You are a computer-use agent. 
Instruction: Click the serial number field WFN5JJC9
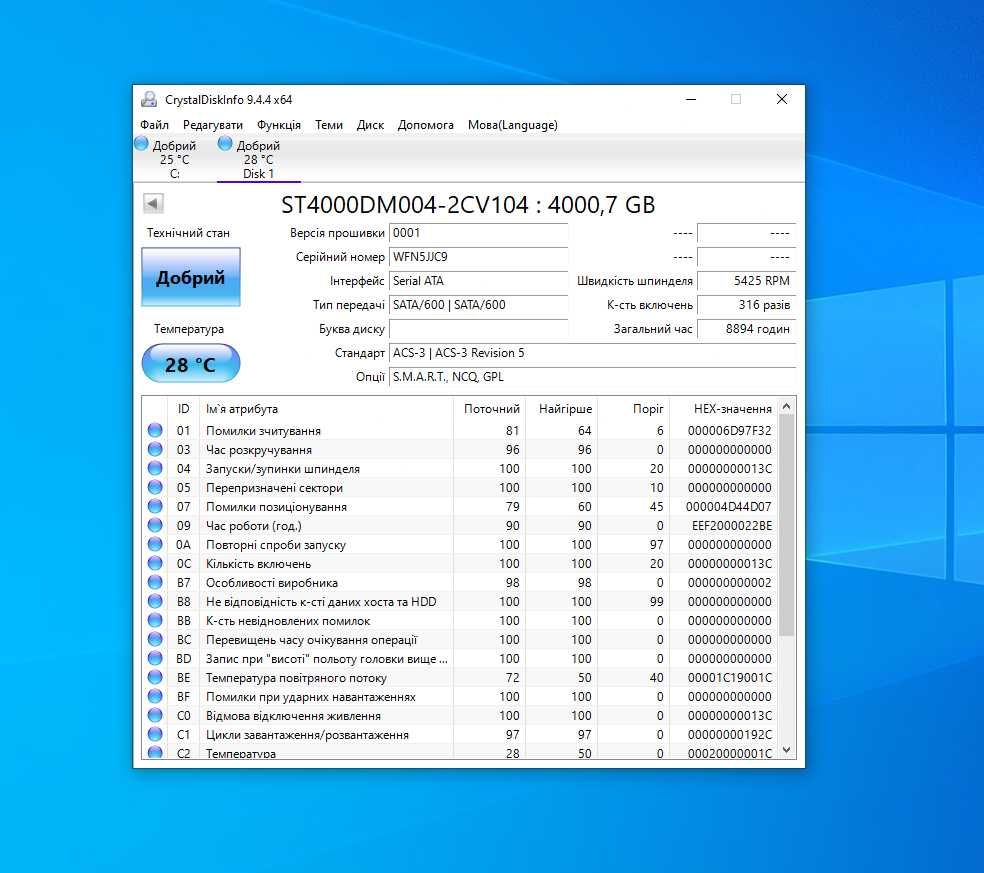(478, 257)
